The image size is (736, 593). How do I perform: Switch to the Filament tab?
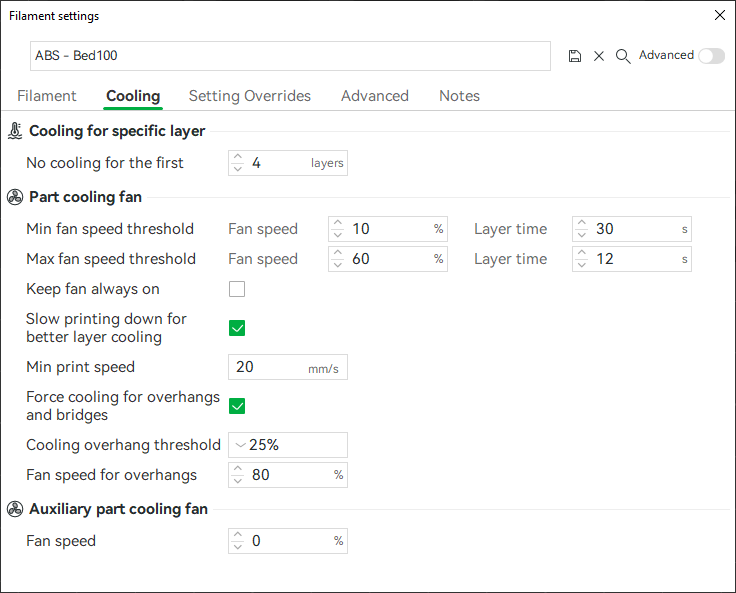tap(47, 96)
